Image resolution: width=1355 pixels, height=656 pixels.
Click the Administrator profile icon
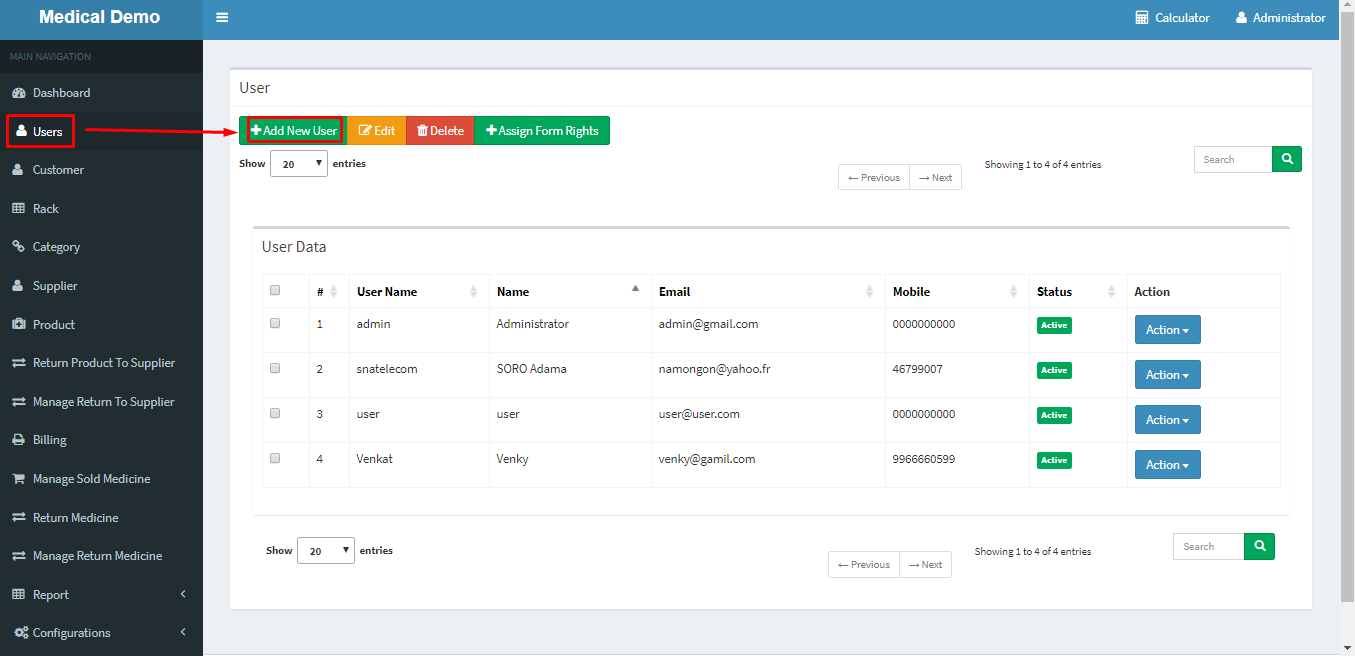point(1242,18)
